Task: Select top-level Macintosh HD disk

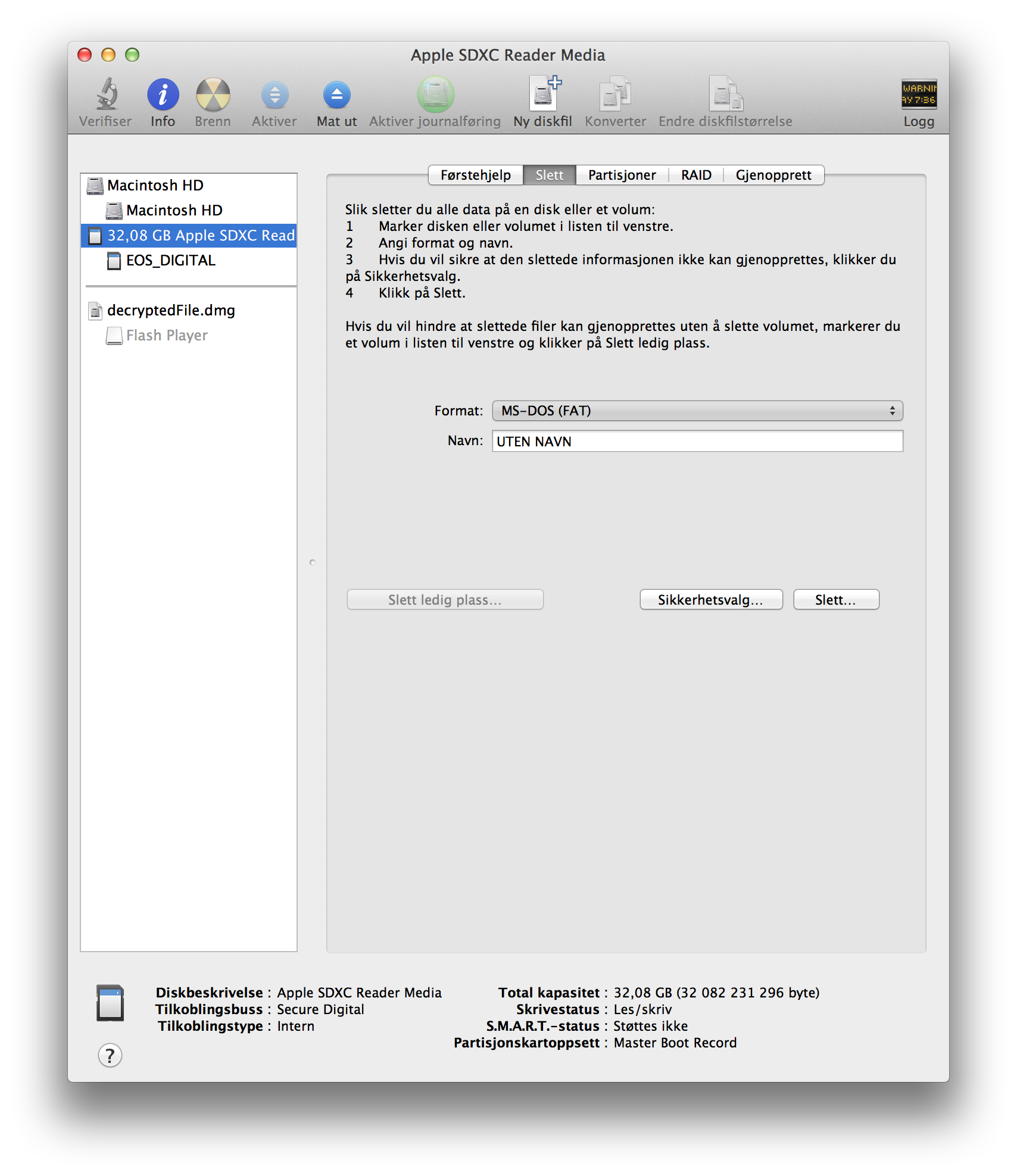Action: pos(189,185)
